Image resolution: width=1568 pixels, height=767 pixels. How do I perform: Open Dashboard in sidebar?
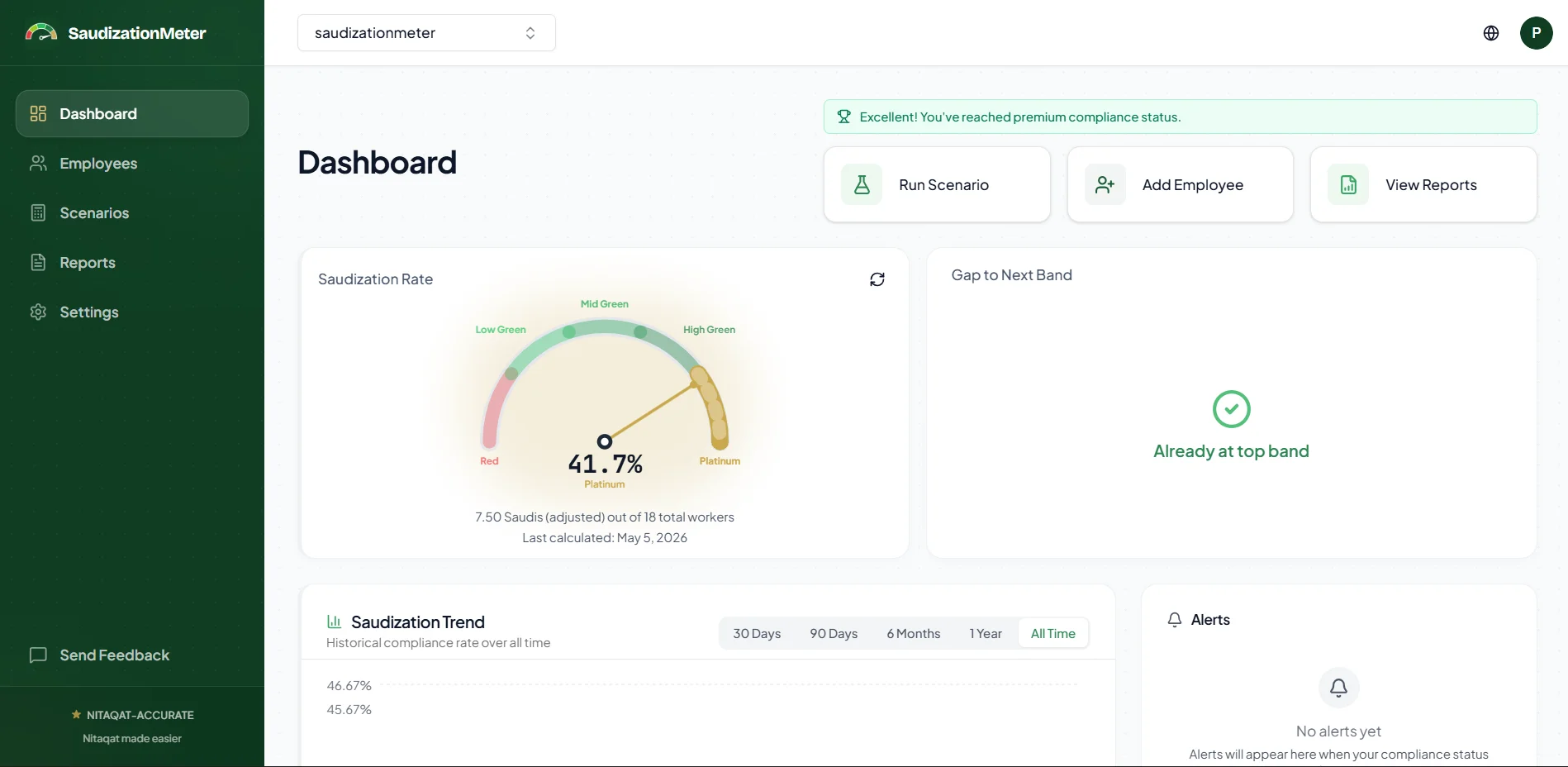(x=132, y=113)
